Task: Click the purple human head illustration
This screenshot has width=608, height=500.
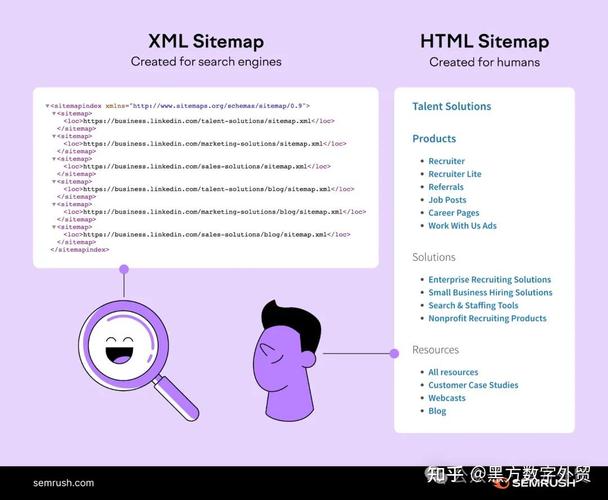Action: click(287, 361)
